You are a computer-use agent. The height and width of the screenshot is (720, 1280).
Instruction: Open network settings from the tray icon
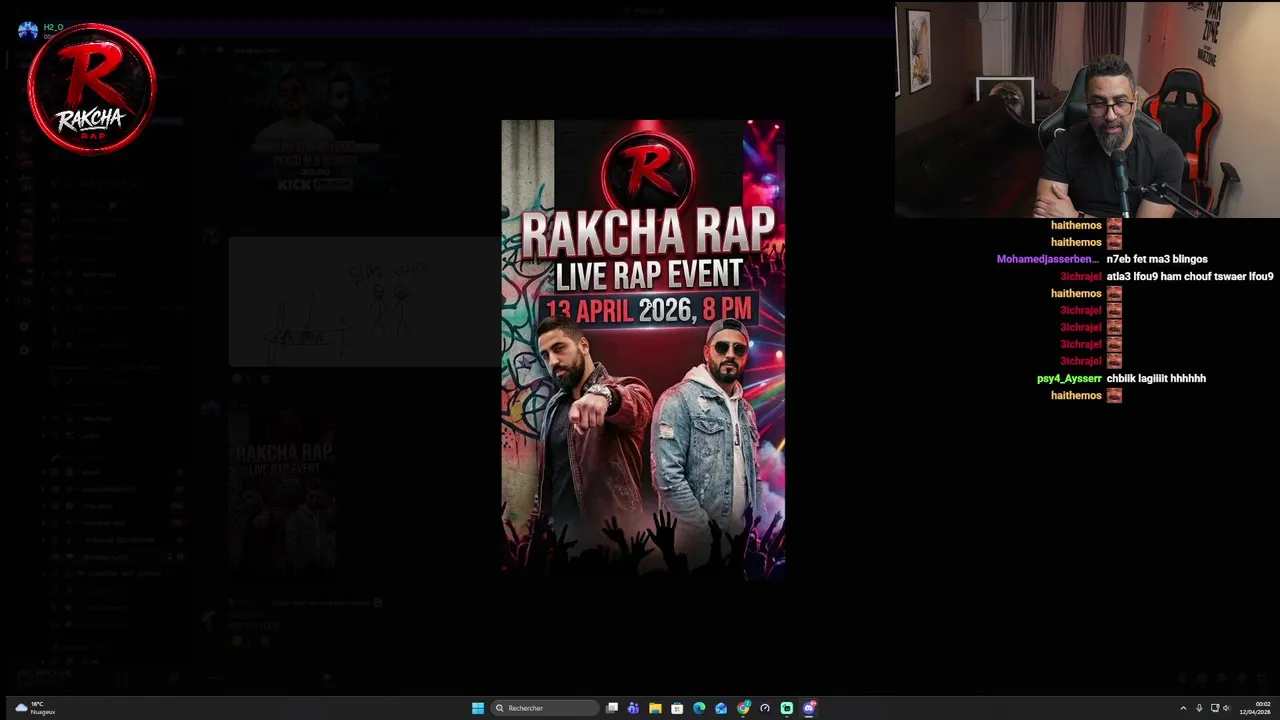pos(1215,708)
